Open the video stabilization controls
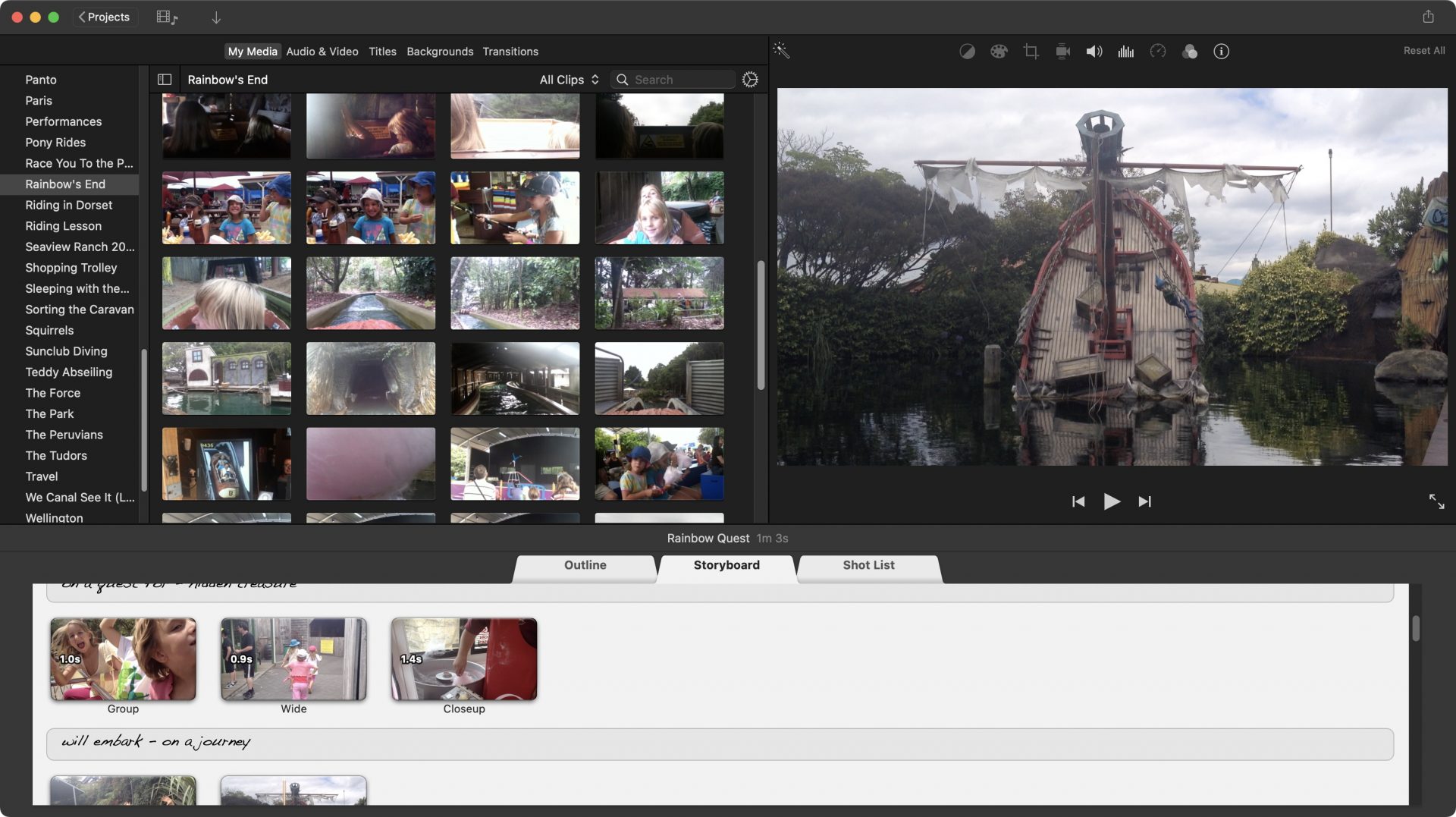 tap(1062, 51)
